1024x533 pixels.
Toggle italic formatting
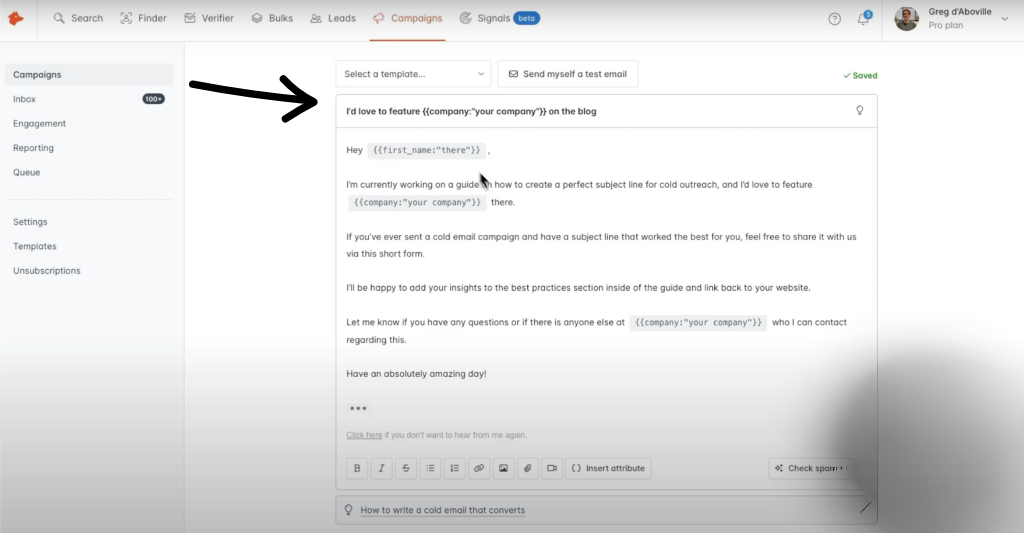click(381, 468)
